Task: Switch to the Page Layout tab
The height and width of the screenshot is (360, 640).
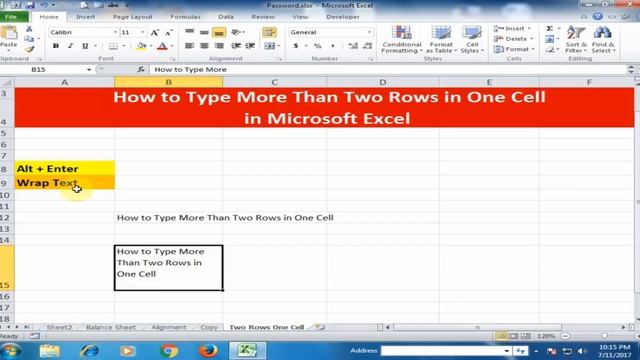Action: point(132,17)
